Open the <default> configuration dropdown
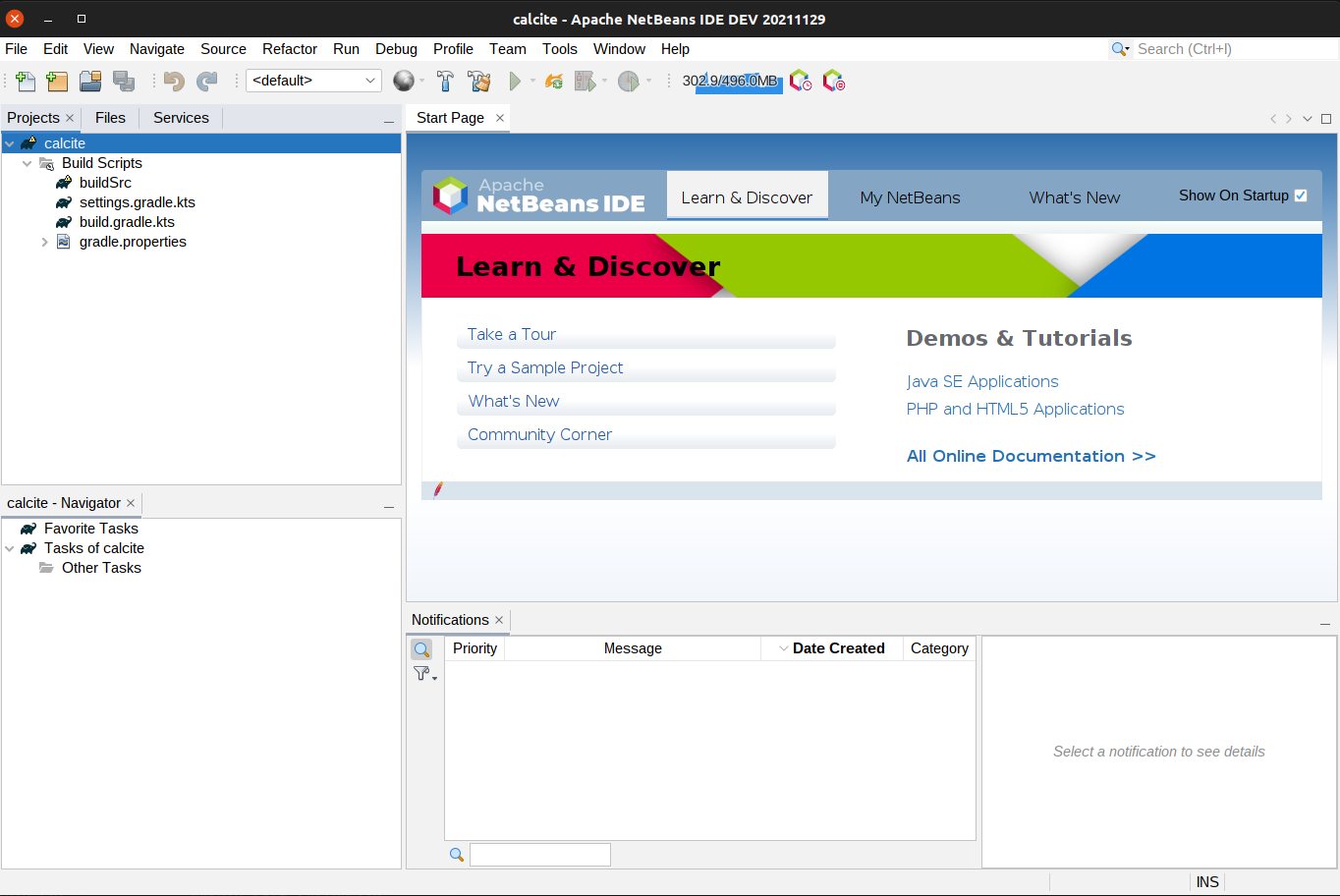This screenshot has width=1340, height=896. 313,81
